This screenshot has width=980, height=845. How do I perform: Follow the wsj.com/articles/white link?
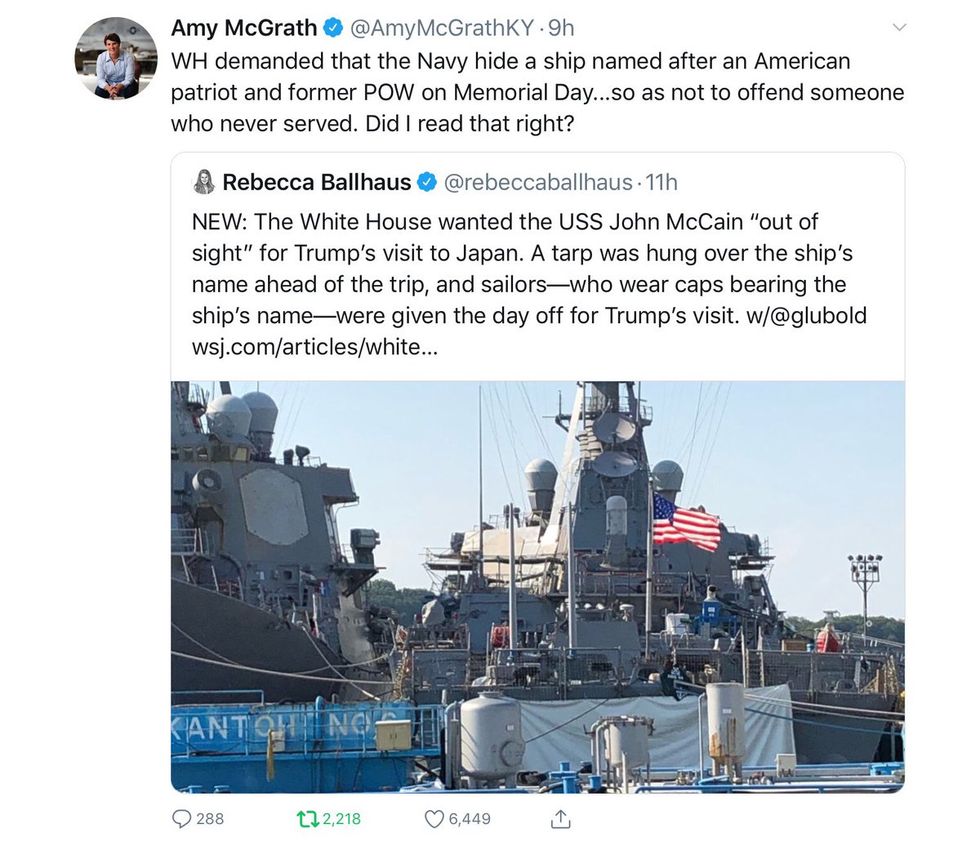point(315,347)
